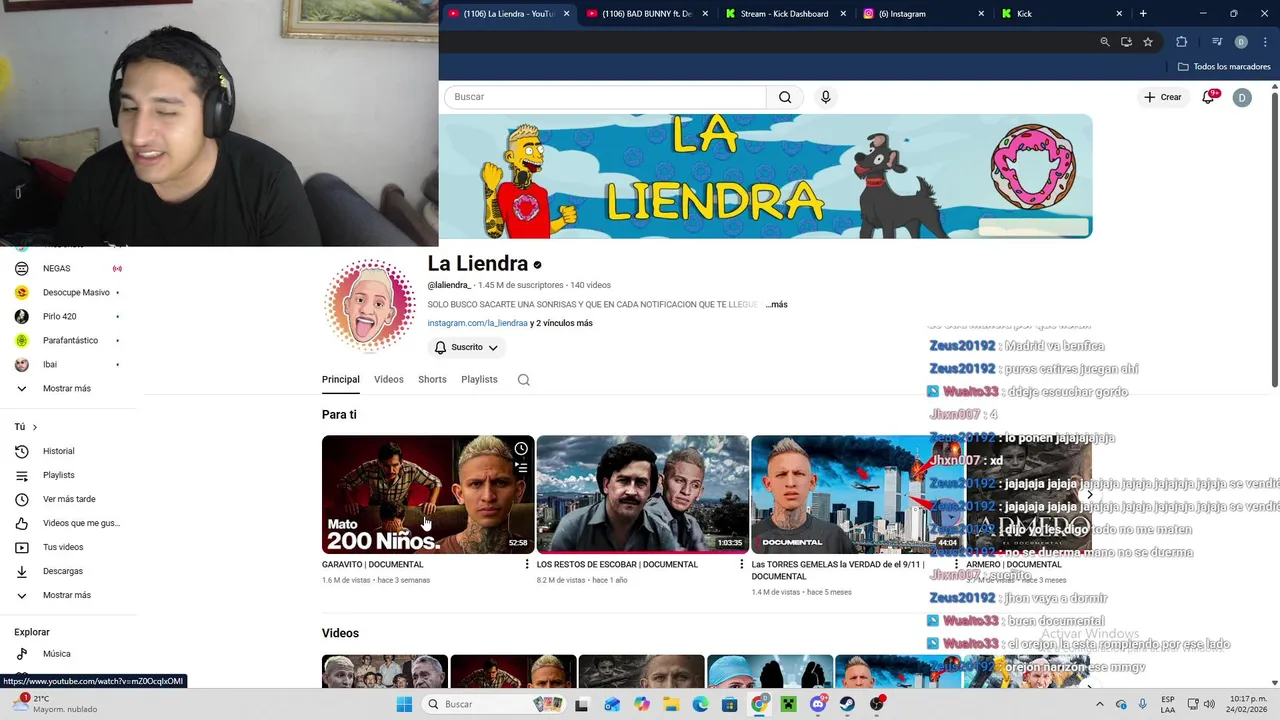Viewport: 1280px width, 720px height.
Task: Open the Suscrito subscription dropdown
Action: (x=466, y=347)
